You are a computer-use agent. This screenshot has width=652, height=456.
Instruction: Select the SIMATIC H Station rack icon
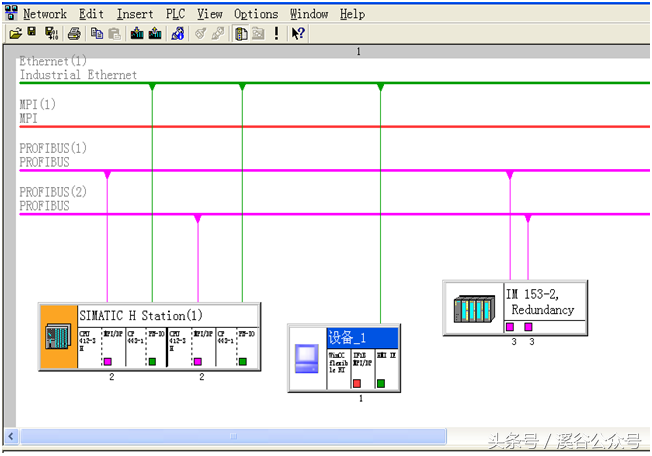click(x=56, y=336)
